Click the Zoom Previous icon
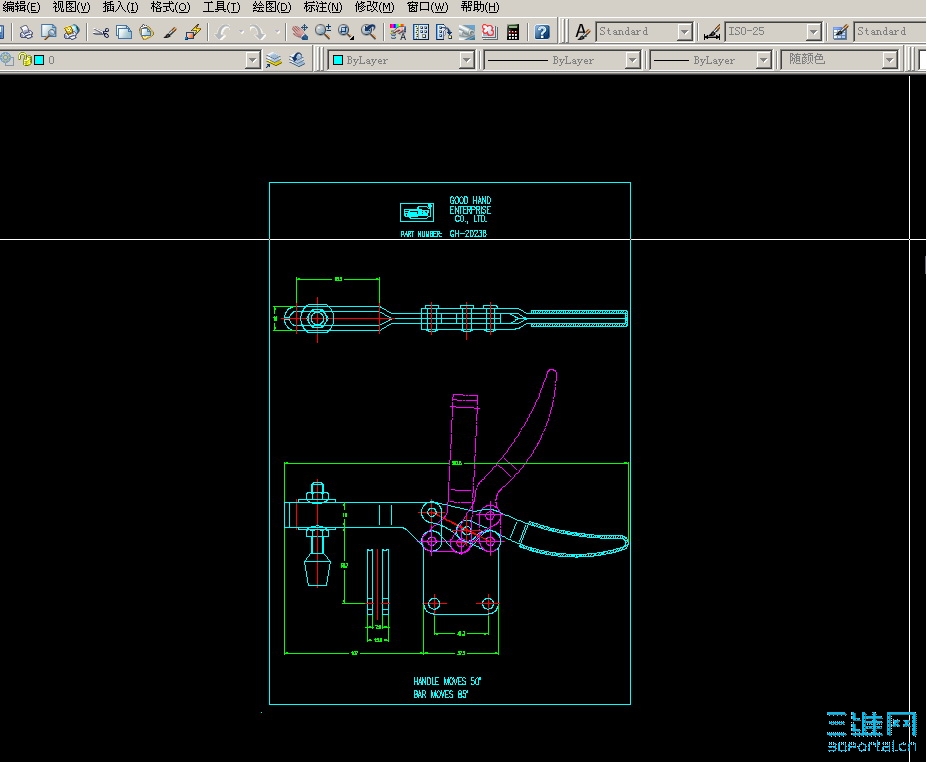Screen dimensions: 927x762 [369, 32]
